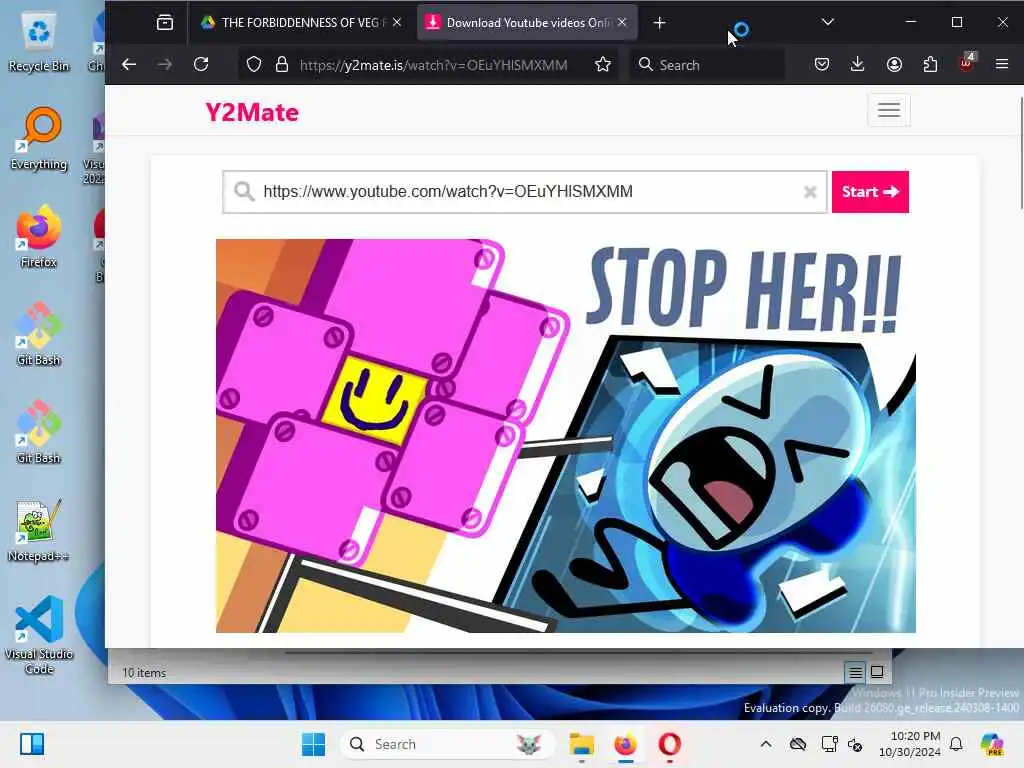The width and height of the screenshot is (1024, 768).
Task: Click the Firefox Search box in toolbar
Action: pyautogui.click(x=707, y=65)
